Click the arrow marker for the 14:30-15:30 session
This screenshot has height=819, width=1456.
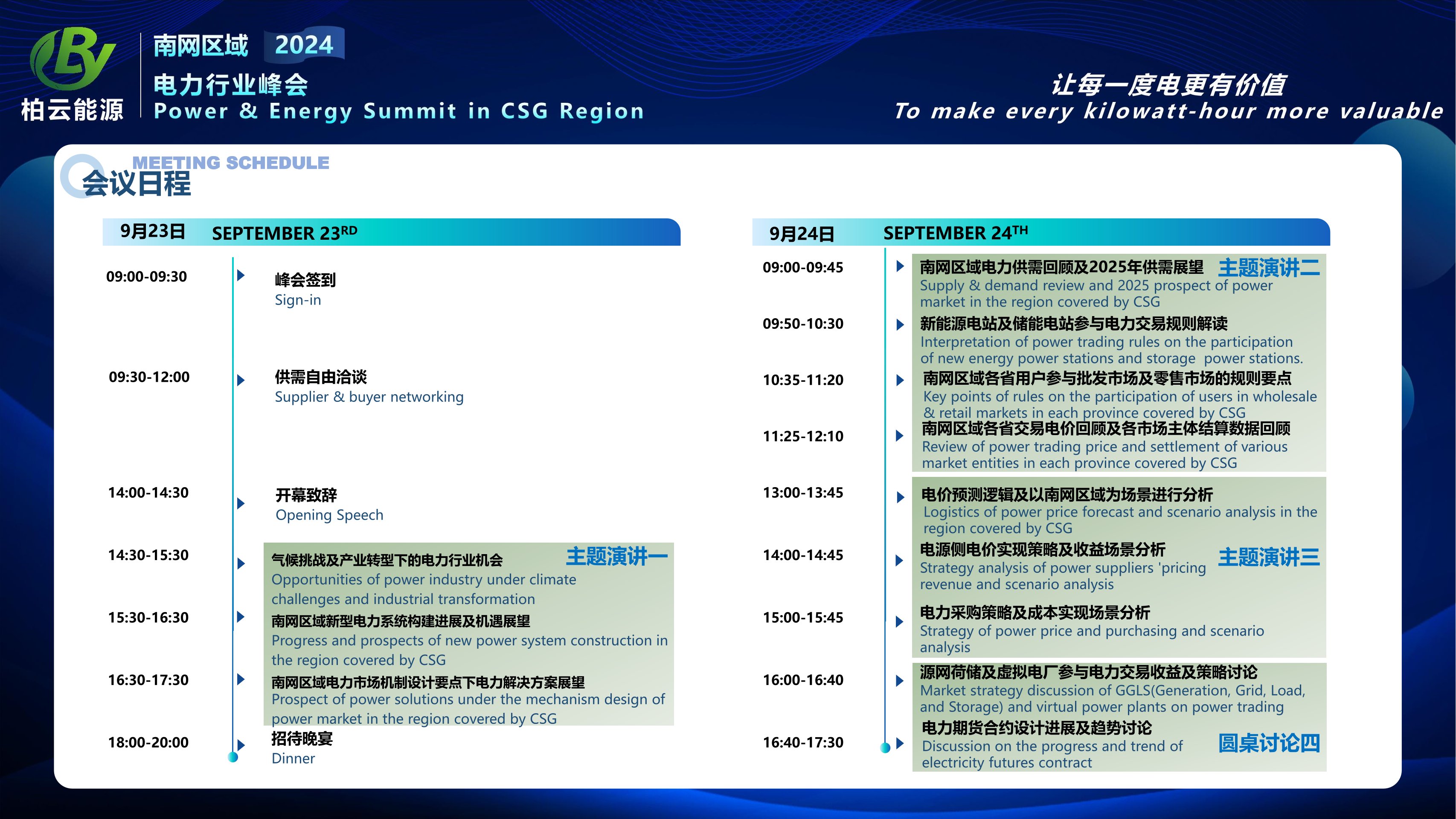(241, 563)
